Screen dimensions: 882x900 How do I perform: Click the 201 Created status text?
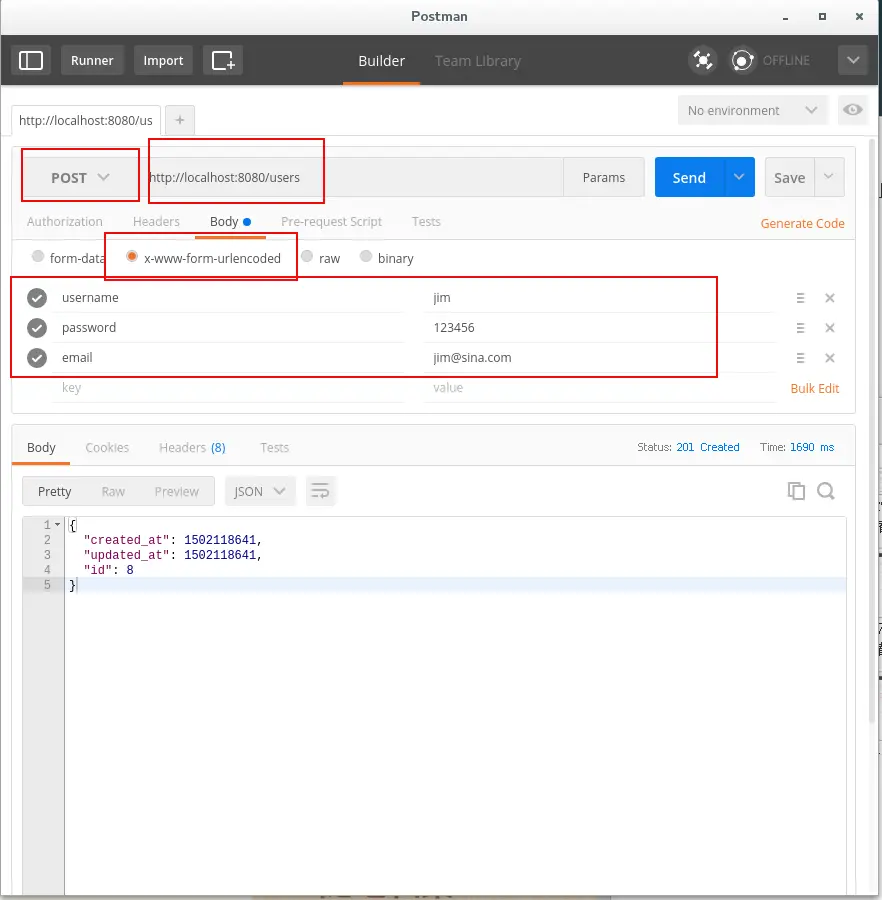pyautogui.click(x=708, y=447)
